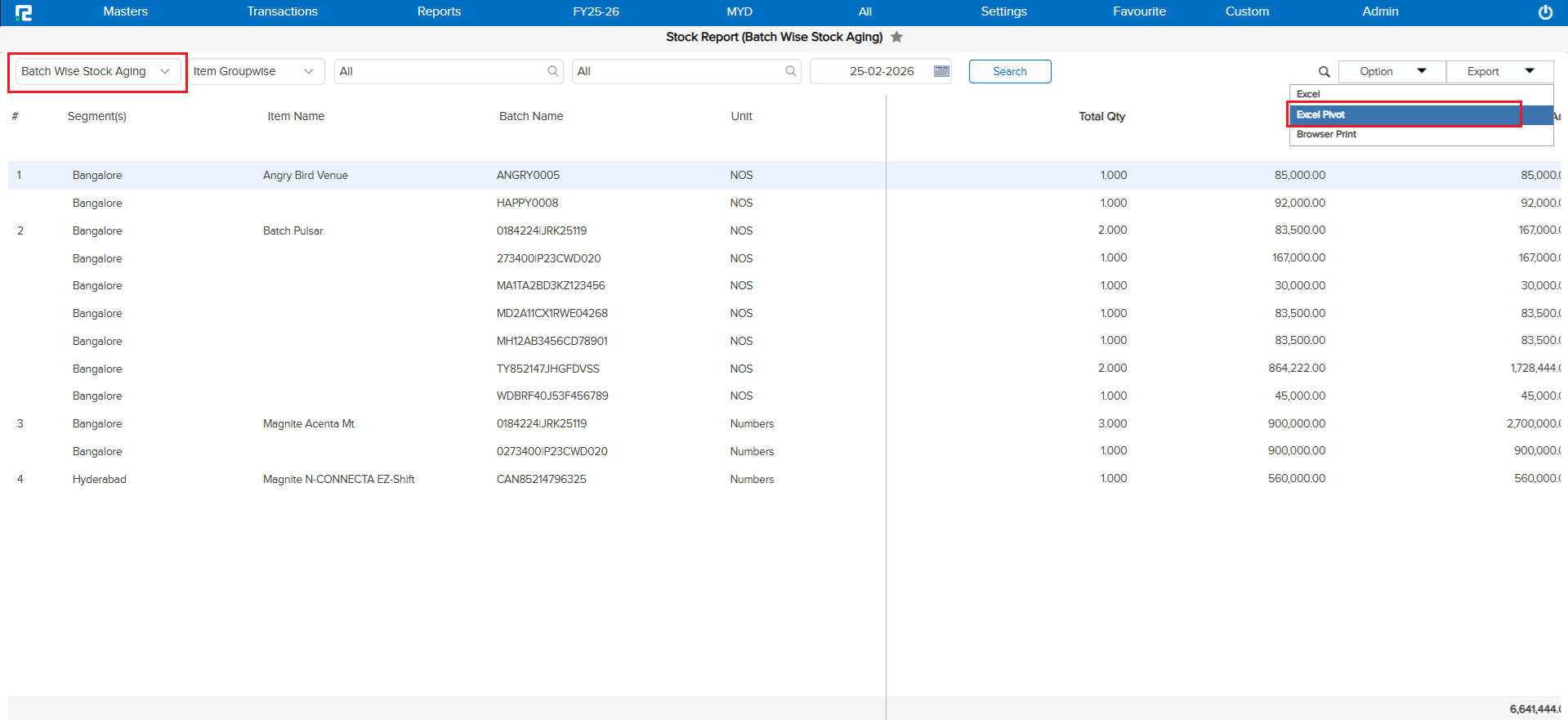
Task: Choose Browser Print export option
Action: pyautogui.click(x=1421, y=134)
